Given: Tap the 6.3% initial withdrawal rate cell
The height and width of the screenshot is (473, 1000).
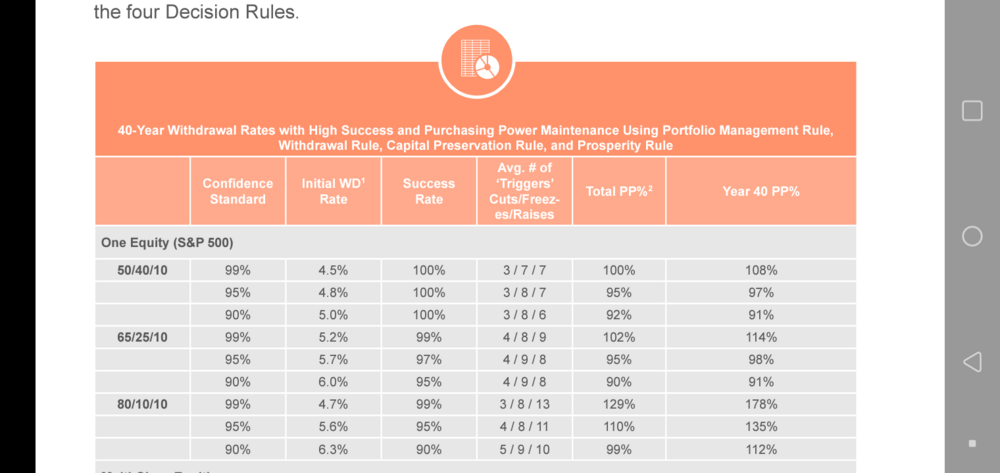Looking at the screenshot, I should click(333, 449).
